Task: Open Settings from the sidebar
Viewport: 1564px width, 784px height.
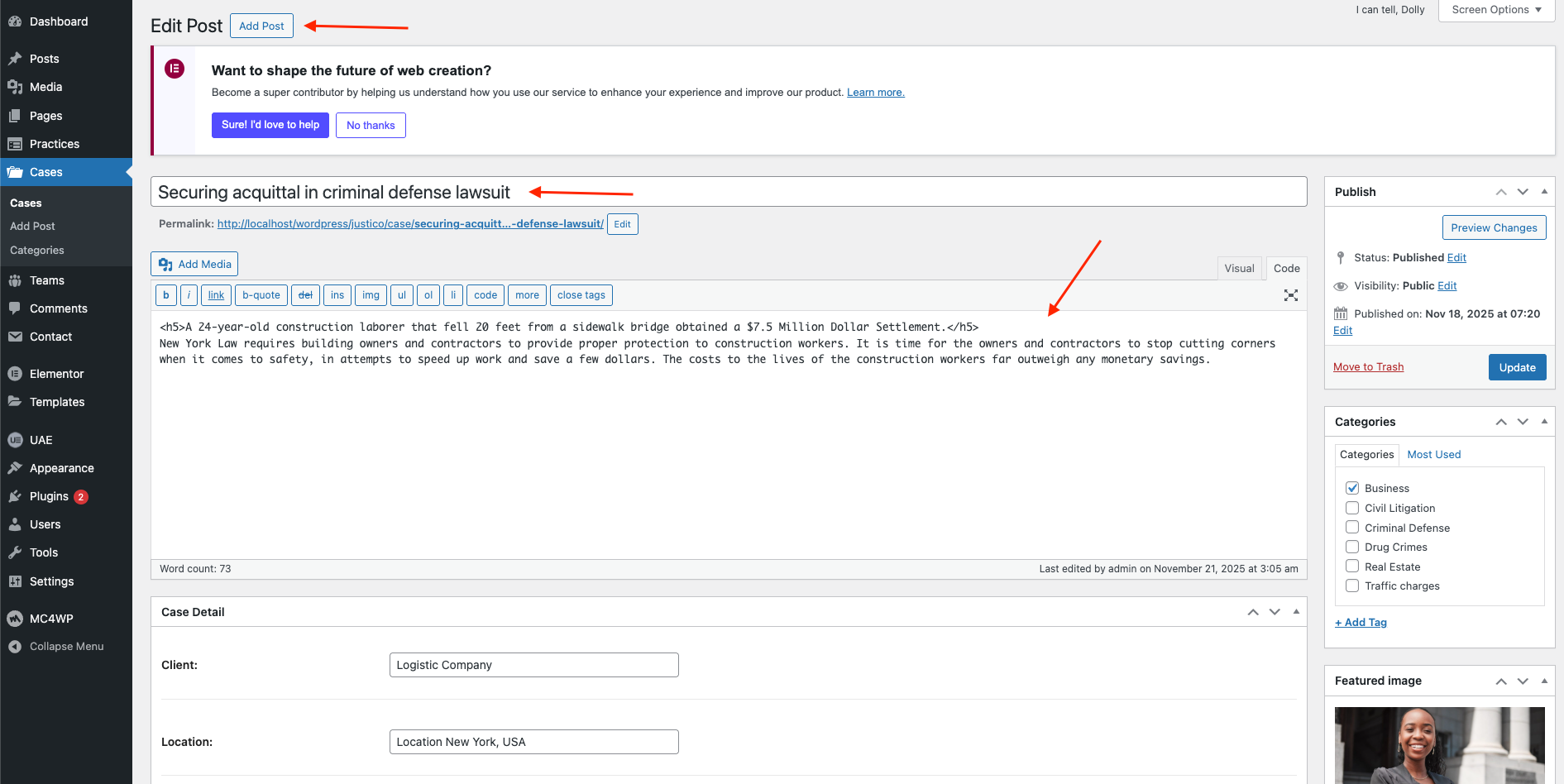Action: 51,581
